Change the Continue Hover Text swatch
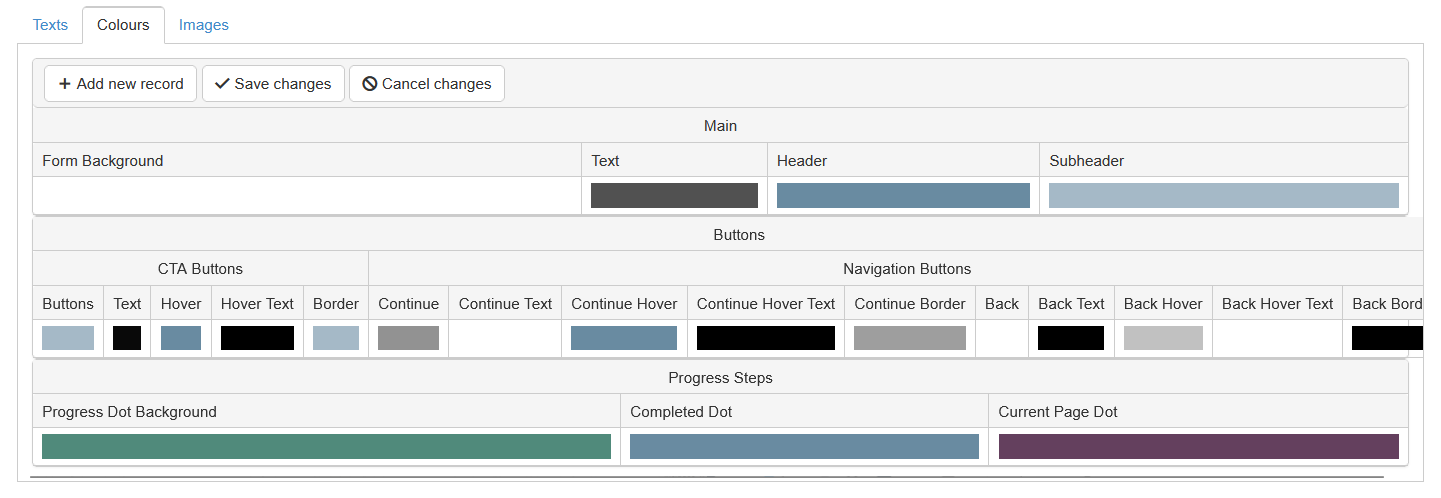1441x498 pixels. click(x=766, y=338)
